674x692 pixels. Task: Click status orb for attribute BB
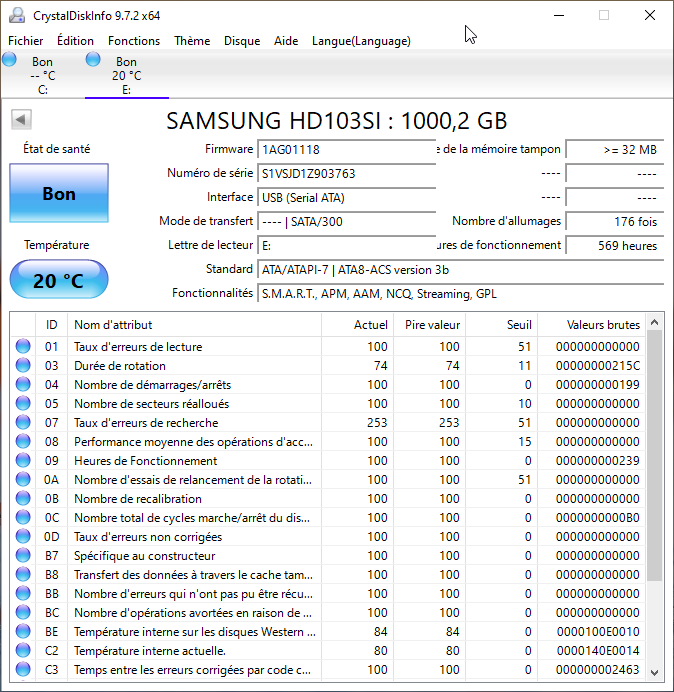click(23, 593)
